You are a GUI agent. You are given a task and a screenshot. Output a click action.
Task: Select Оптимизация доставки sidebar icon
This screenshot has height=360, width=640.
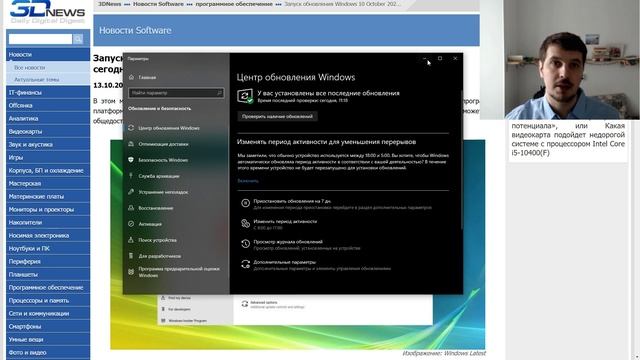pos(131,144)
